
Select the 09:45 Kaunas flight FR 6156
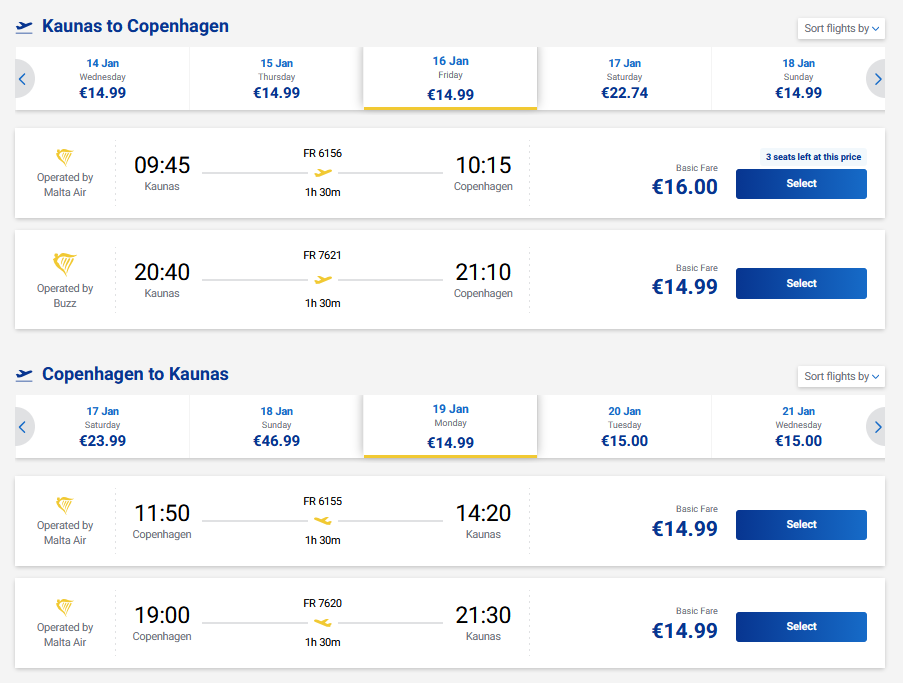[801, 184]
